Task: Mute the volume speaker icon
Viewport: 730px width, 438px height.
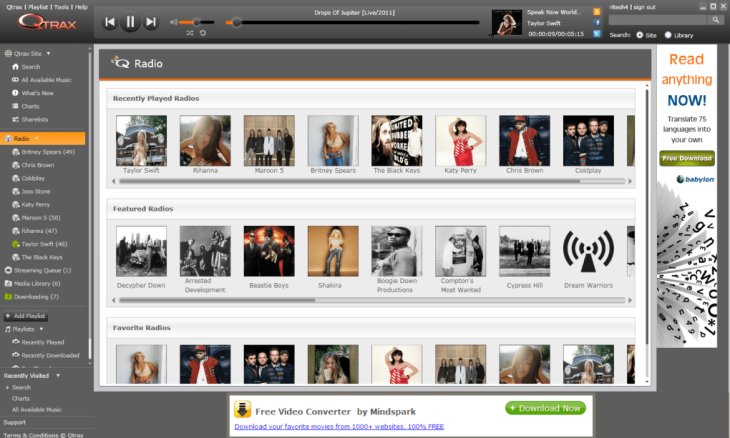Action: tap(174, 22)
